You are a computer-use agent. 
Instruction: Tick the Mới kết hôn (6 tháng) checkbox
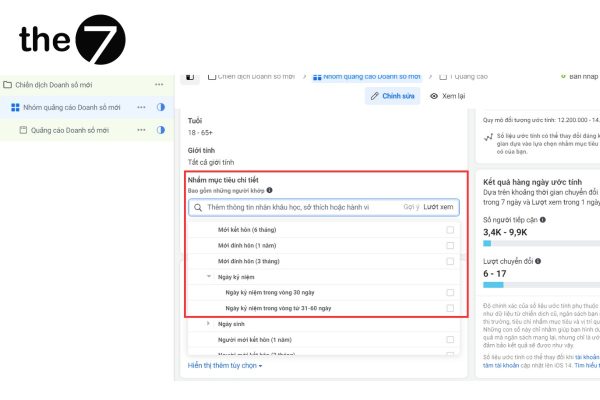(x=450, y=230)
